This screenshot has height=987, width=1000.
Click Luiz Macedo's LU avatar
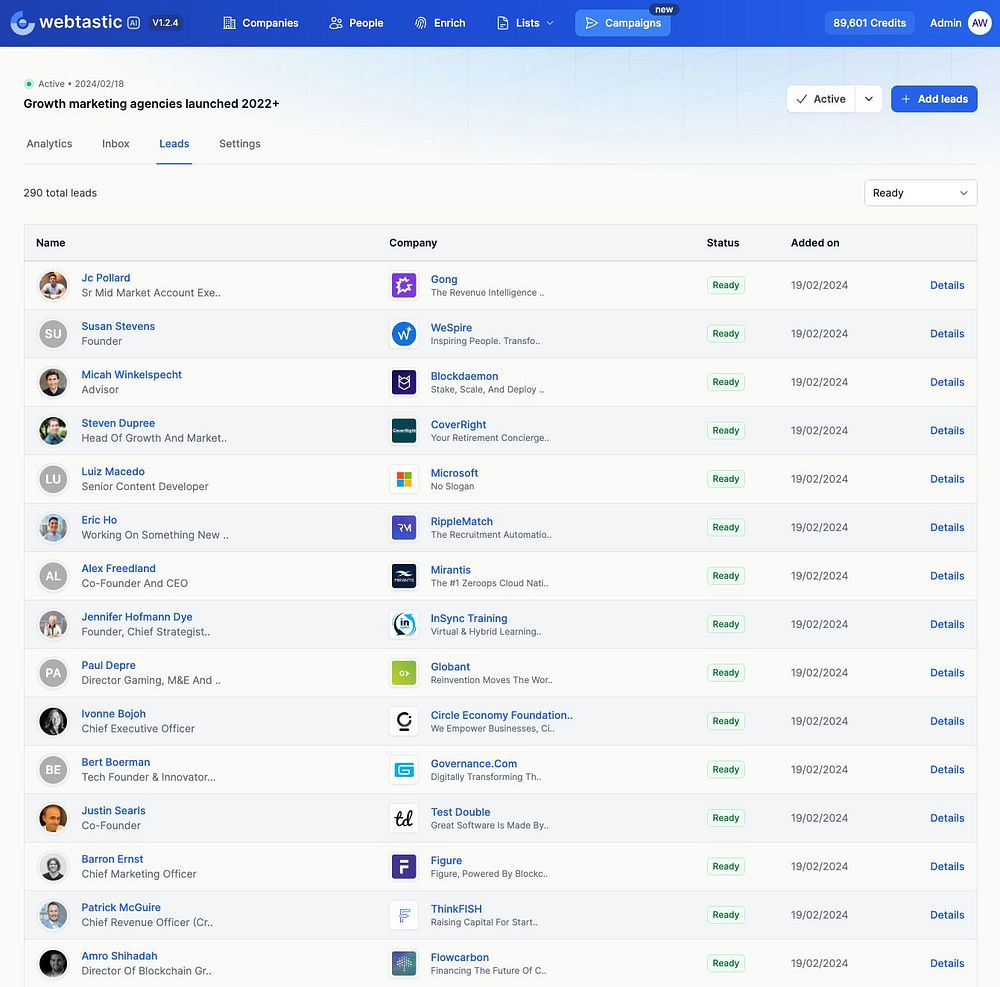click(x=53, y=479)
